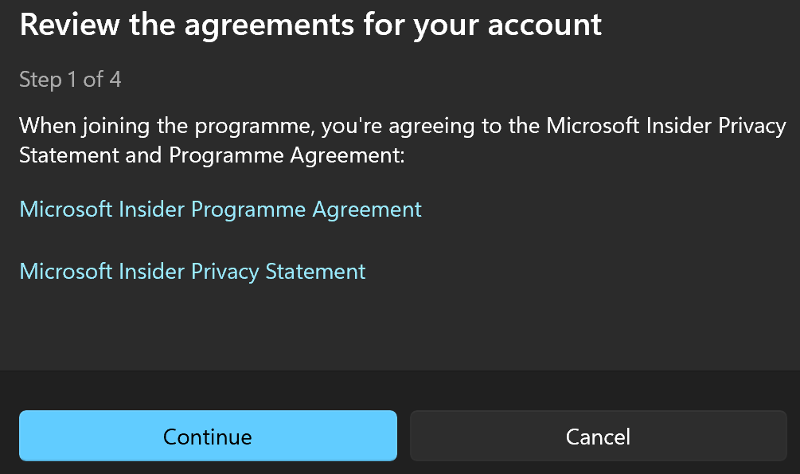Follow the blue Privacy Statement hyperlink
Viewport: 800px width, 474px height.
click(192, 271)
